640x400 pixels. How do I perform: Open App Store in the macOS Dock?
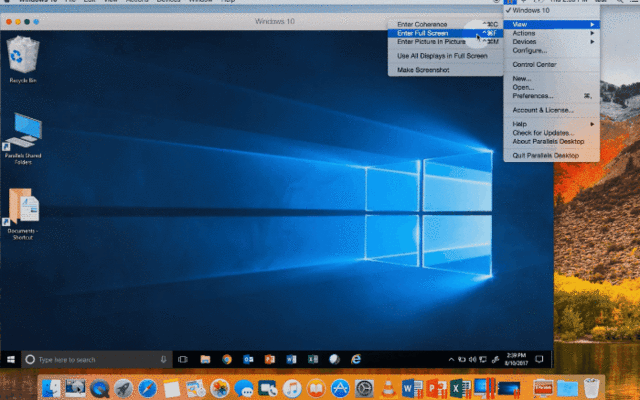[340, 388]
